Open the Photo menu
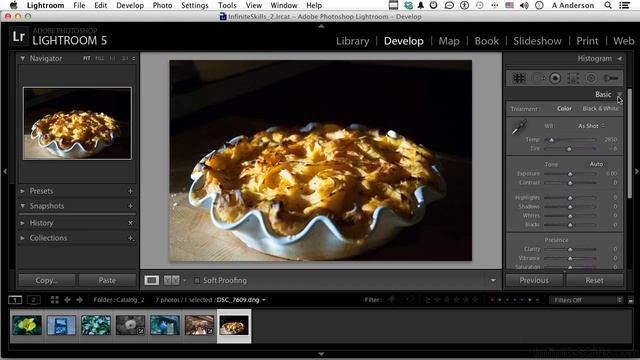 click(162, 5)
